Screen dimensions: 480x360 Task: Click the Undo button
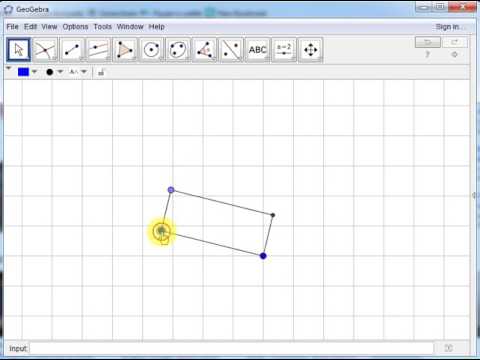click(x=428, y=42)
